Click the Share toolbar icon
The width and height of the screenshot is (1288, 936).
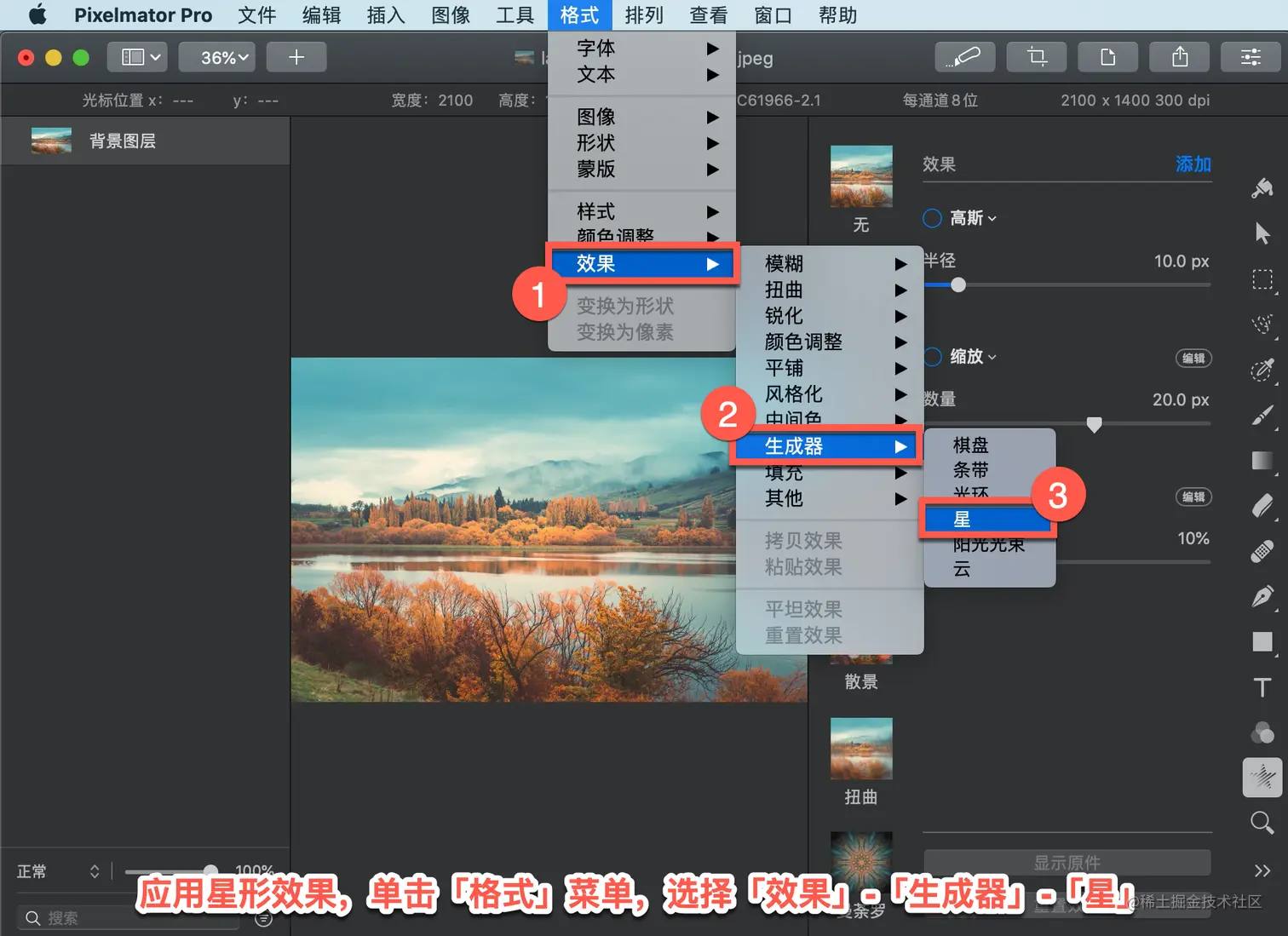pyautogui.click(x=1180, y=57)
